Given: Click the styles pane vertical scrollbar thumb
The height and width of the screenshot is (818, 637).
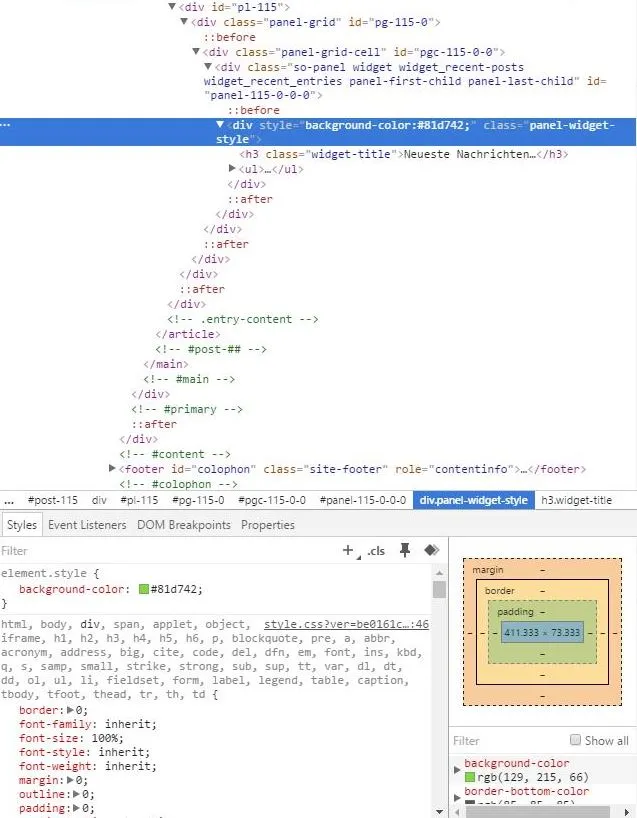Looking at the screenshot, I should 439,590.
